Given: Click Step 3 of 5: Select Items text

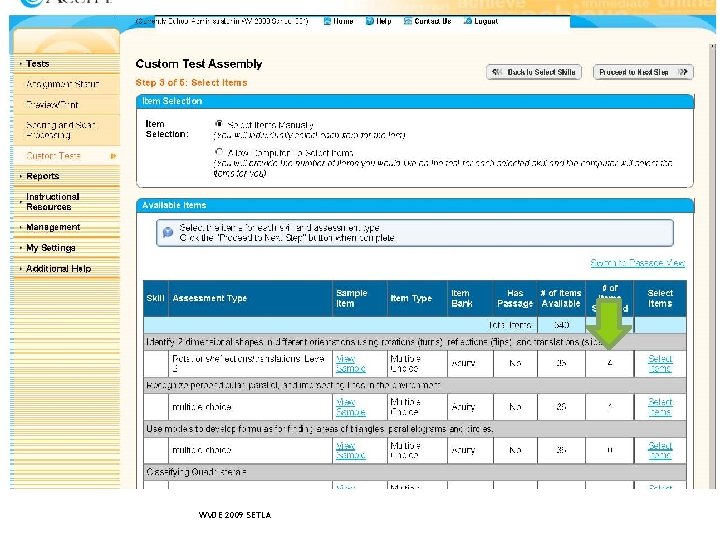Looking at the screenshot, I should tap(191, 83).
